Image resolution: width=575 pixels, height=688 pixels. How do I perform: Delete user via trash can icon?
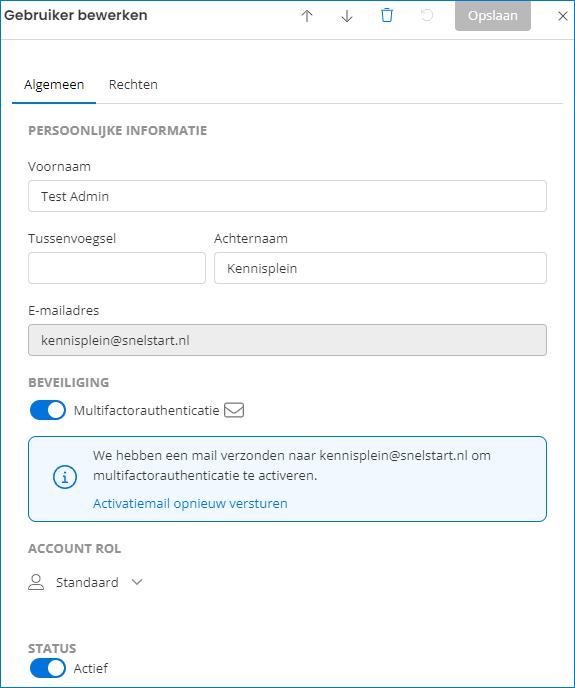pos(387,15)
